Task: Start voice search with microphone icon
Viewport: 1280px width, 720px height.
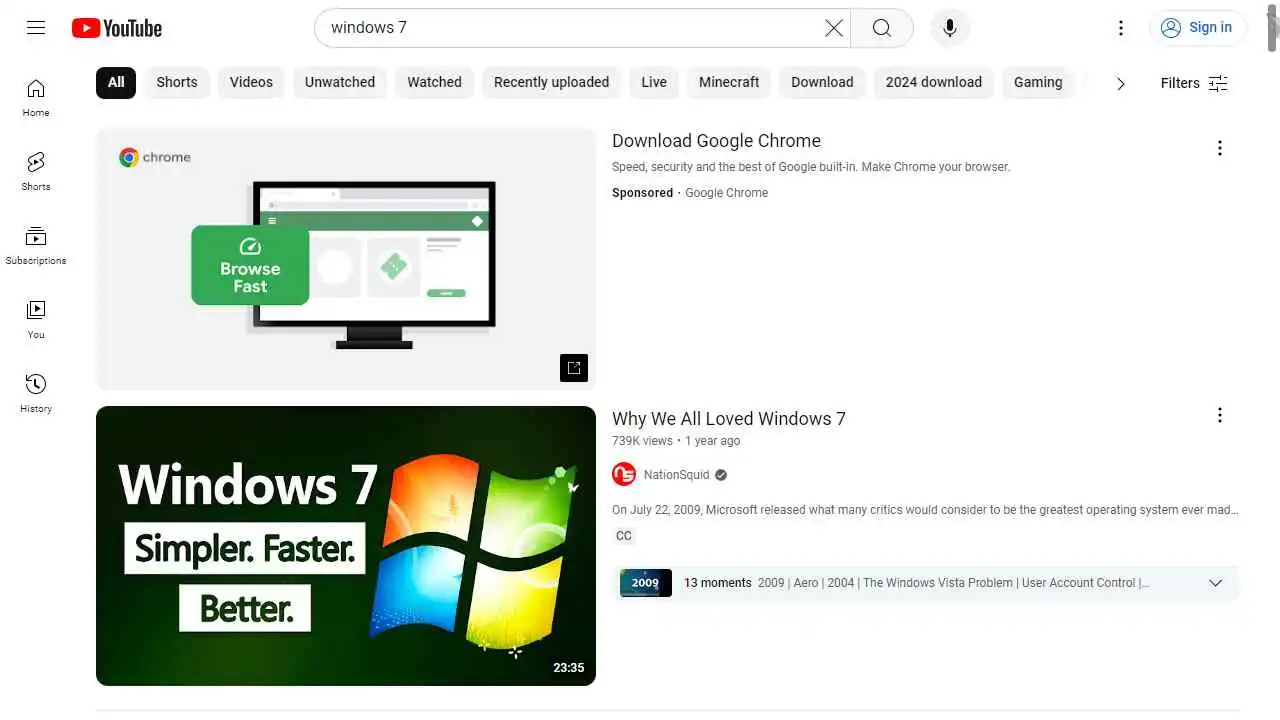Action: click(x=950, y=28)
